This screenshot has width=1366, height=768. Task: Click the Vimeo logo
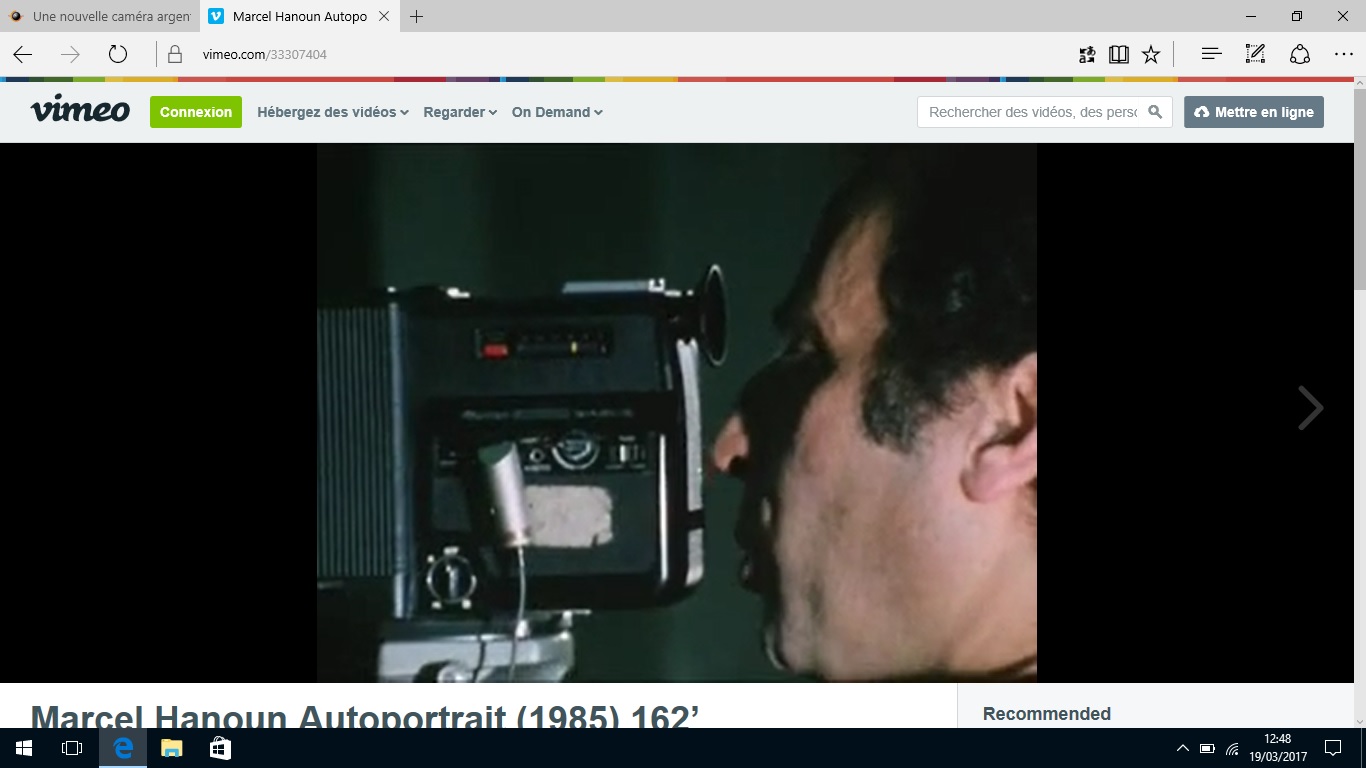point(80,110)
